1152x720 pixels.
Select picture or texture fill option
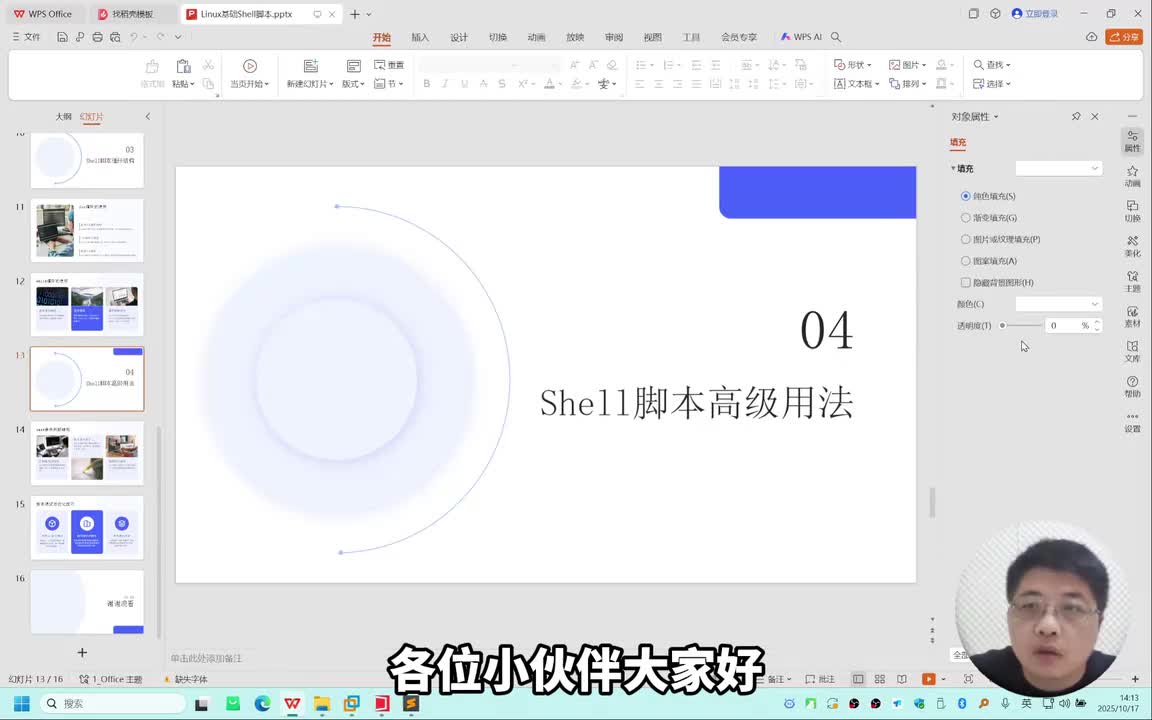[x=965, y=239]
